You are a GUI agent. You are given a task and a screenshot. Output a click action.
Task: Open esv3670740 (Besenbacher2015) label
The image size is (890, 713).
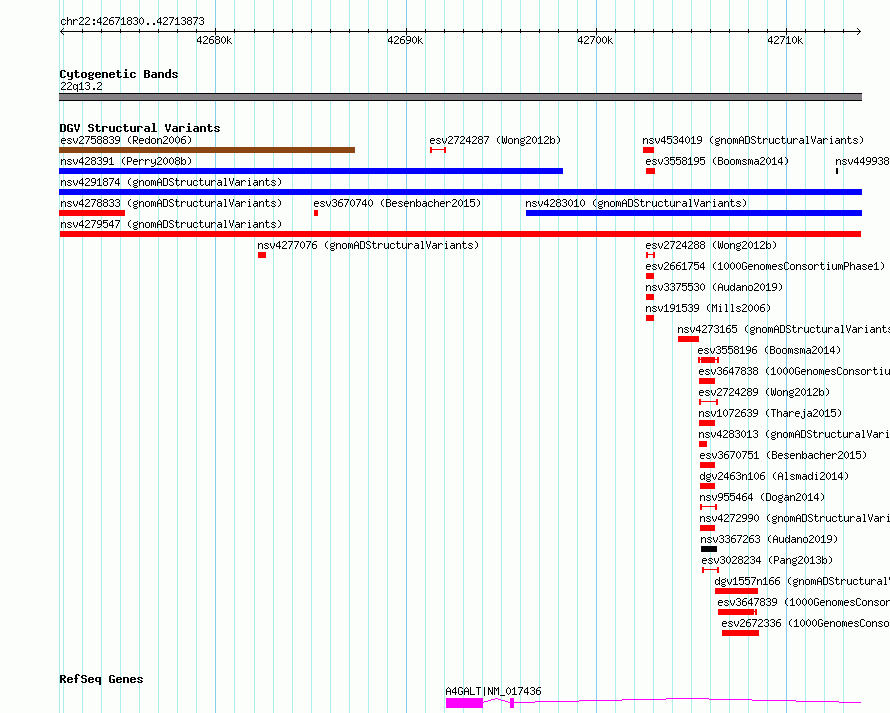click(x=397, y=203)
